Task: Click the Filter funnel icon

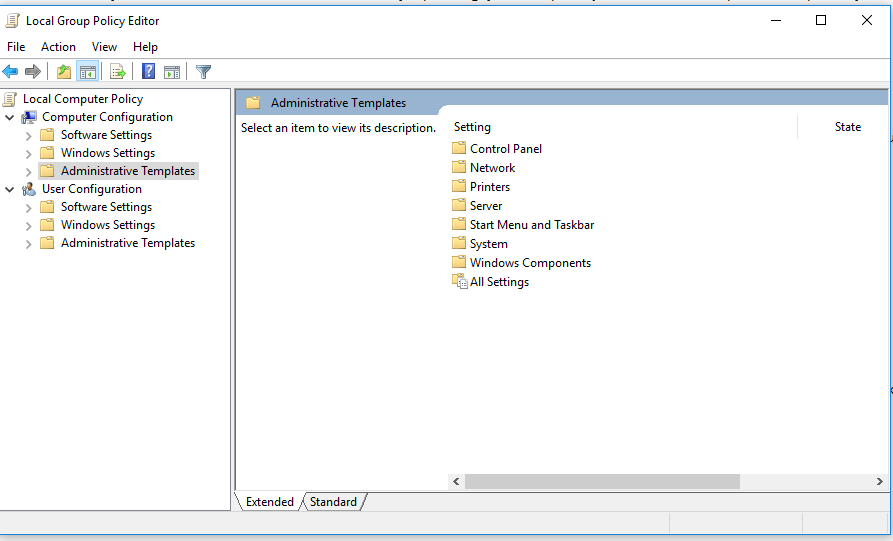Action: 204,71
